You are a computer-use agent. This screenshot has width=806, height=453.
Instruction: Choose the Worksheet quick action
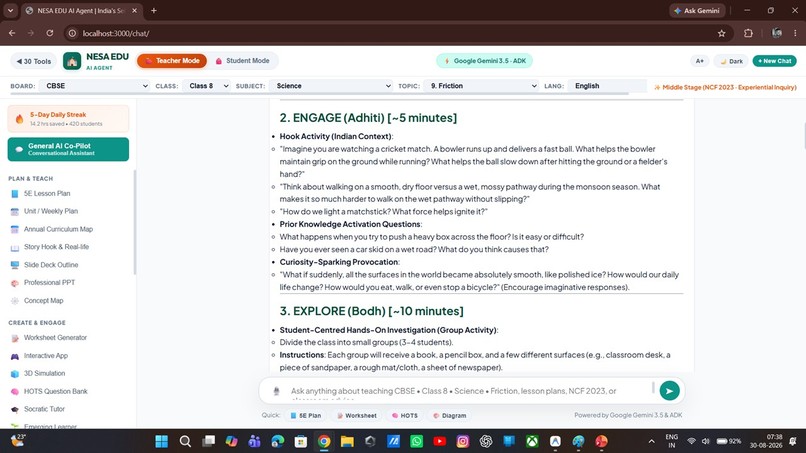click(x=357, y=415)
